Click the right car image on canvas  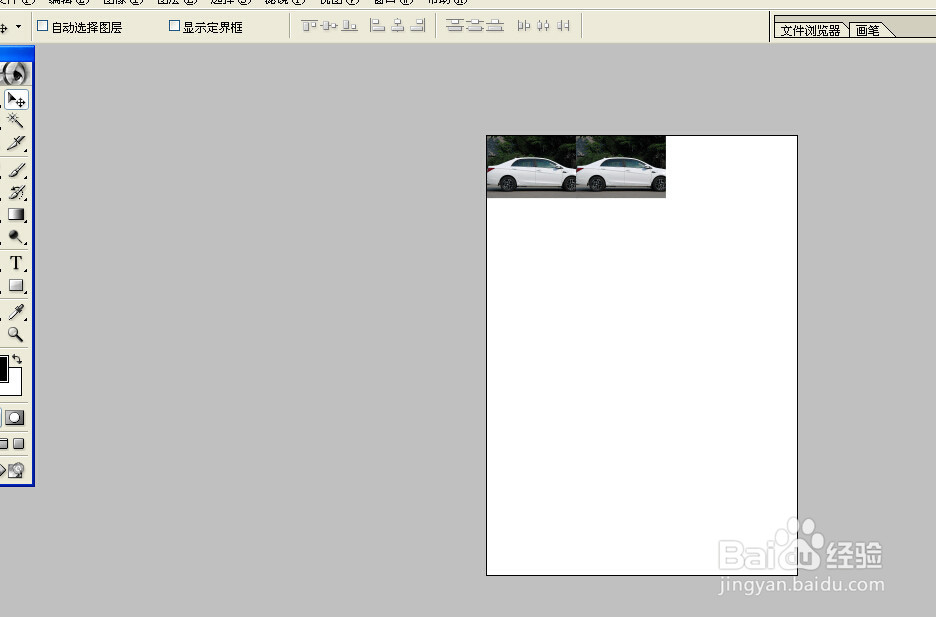coord(621,166)
